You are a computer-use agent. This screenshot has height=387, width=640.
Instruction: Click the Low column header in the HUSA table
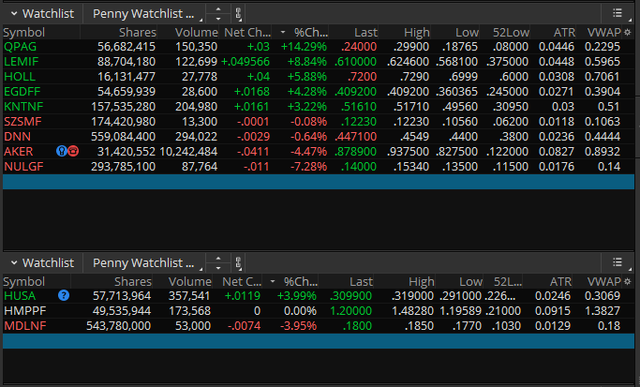tap(471, 281)
